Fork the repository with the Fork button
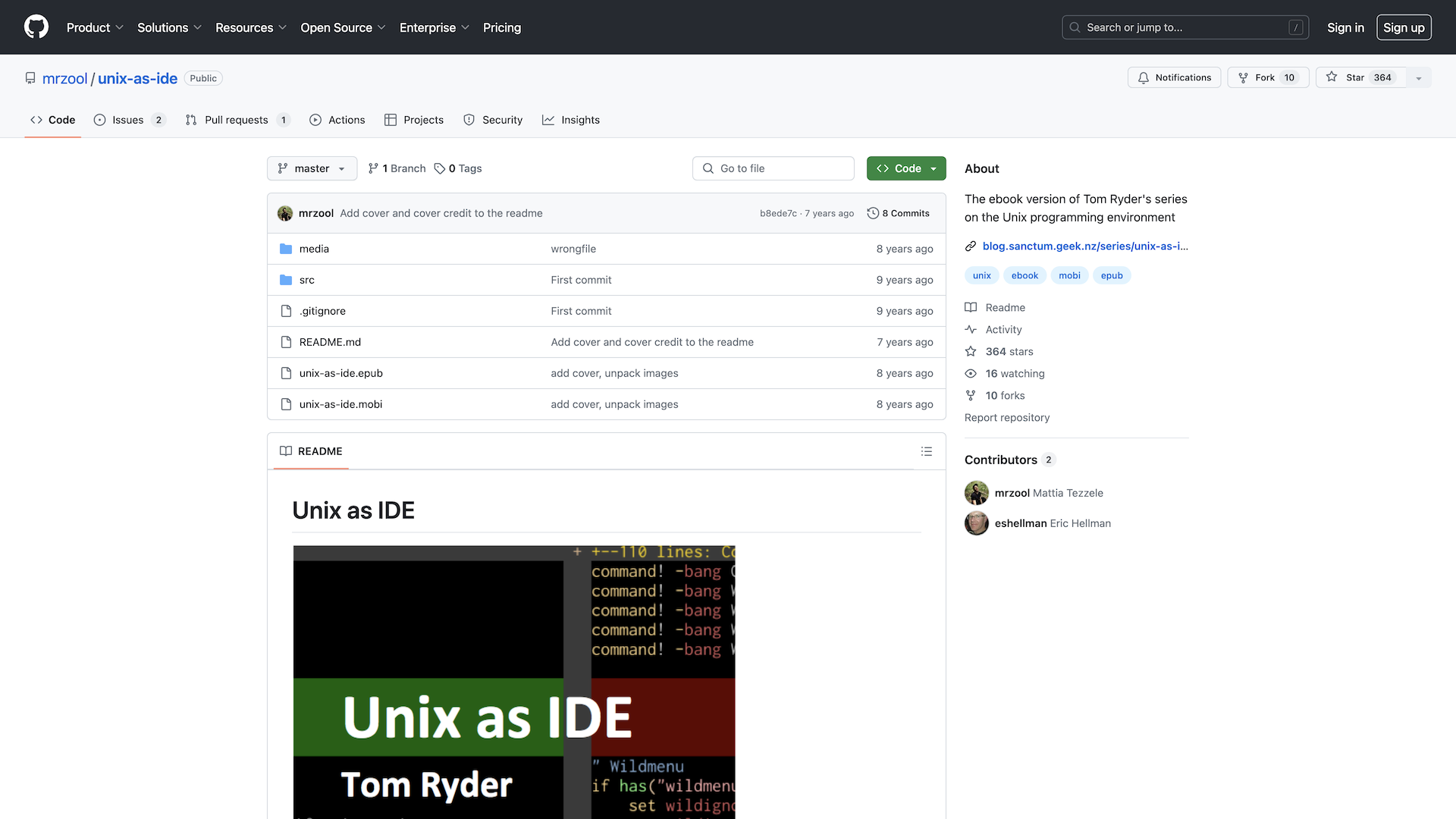 1268,77
